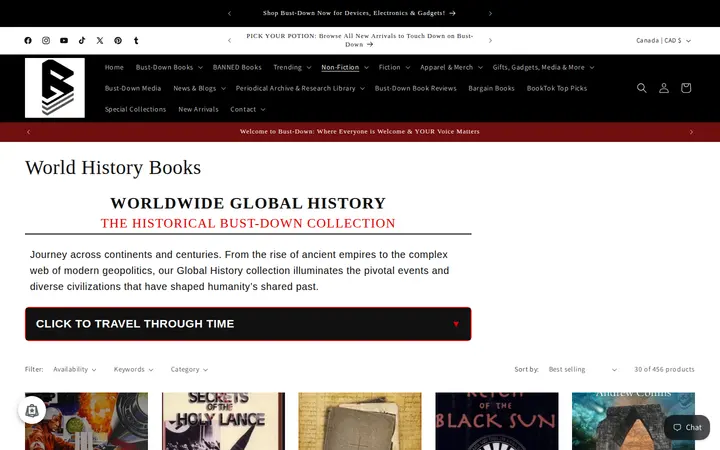Open the Category filter

click(189, 369)
